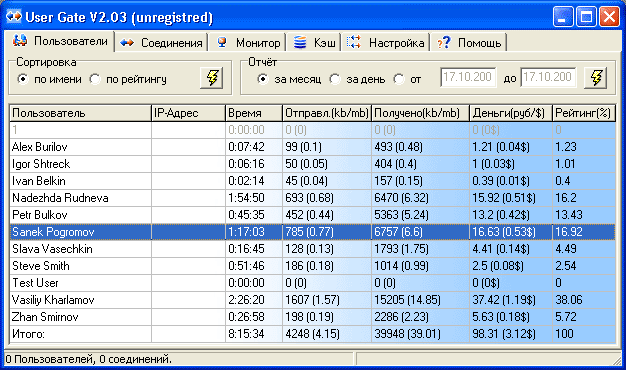Select the Sanek Pogromov row
The image size is (626, 370).
[x=312, y=232]
